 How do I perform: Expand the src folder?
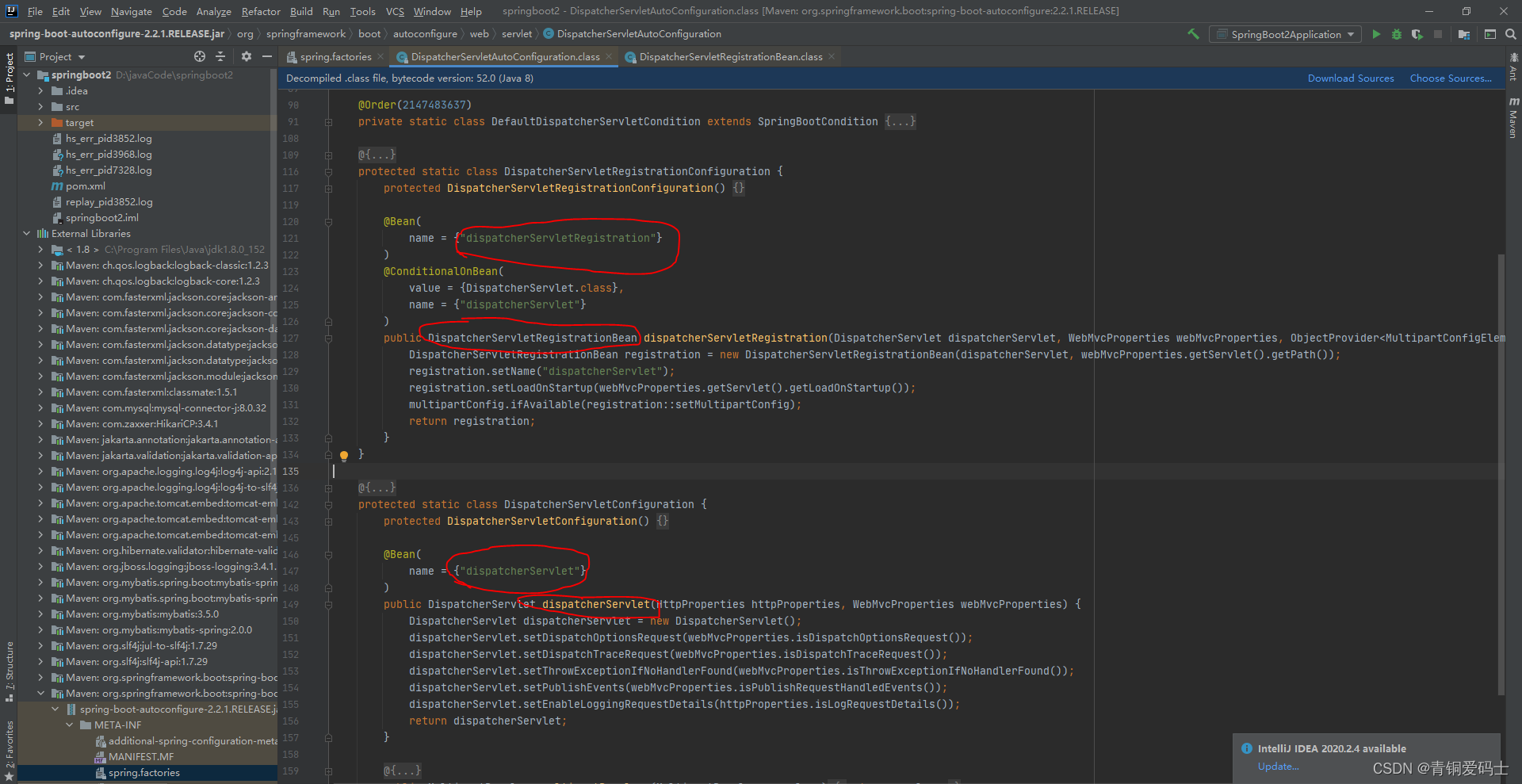tap(40, 107)
